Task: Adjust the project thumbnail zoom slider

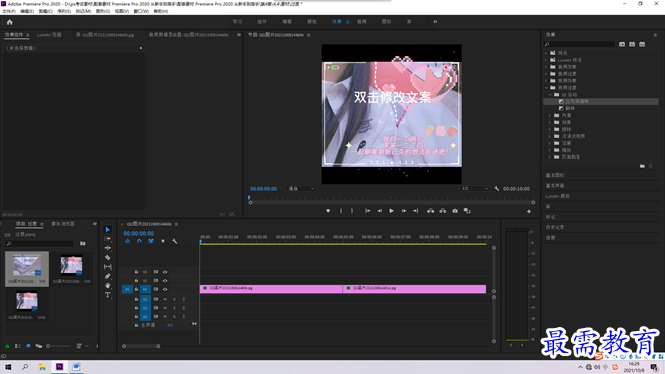Action: [59, 346]
